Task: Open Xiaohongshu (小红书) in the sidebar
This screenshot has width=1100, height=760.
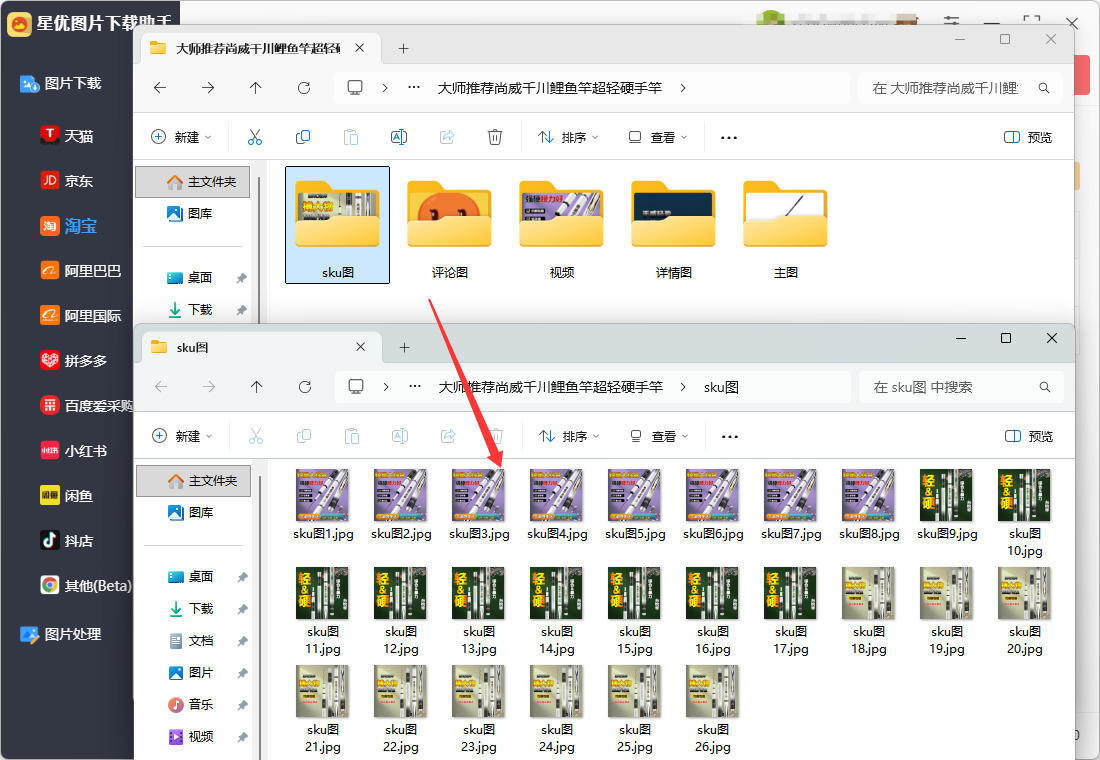Action: 74,451
